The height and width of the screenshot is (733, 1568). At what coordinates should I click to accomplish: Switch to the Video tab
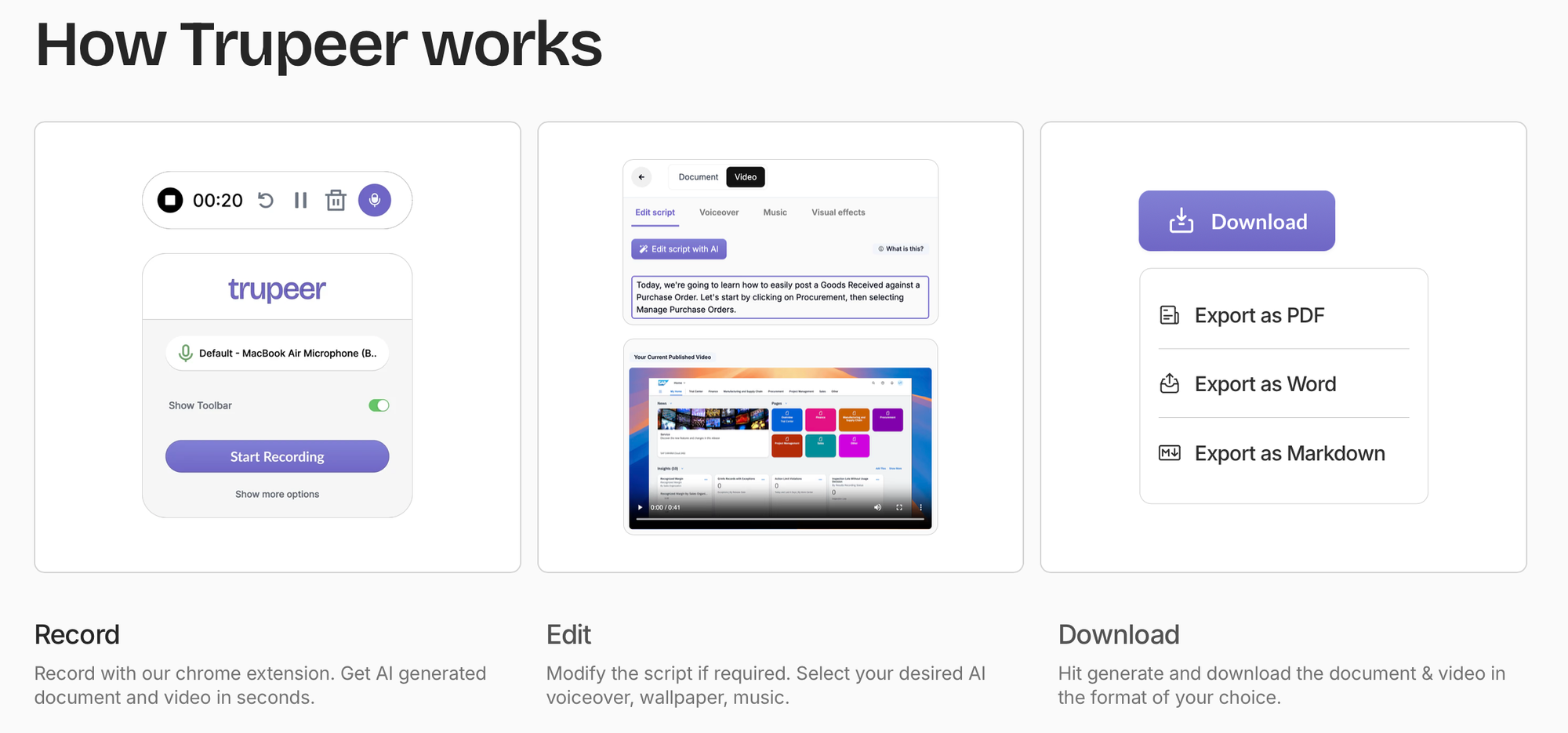point(746,177)
